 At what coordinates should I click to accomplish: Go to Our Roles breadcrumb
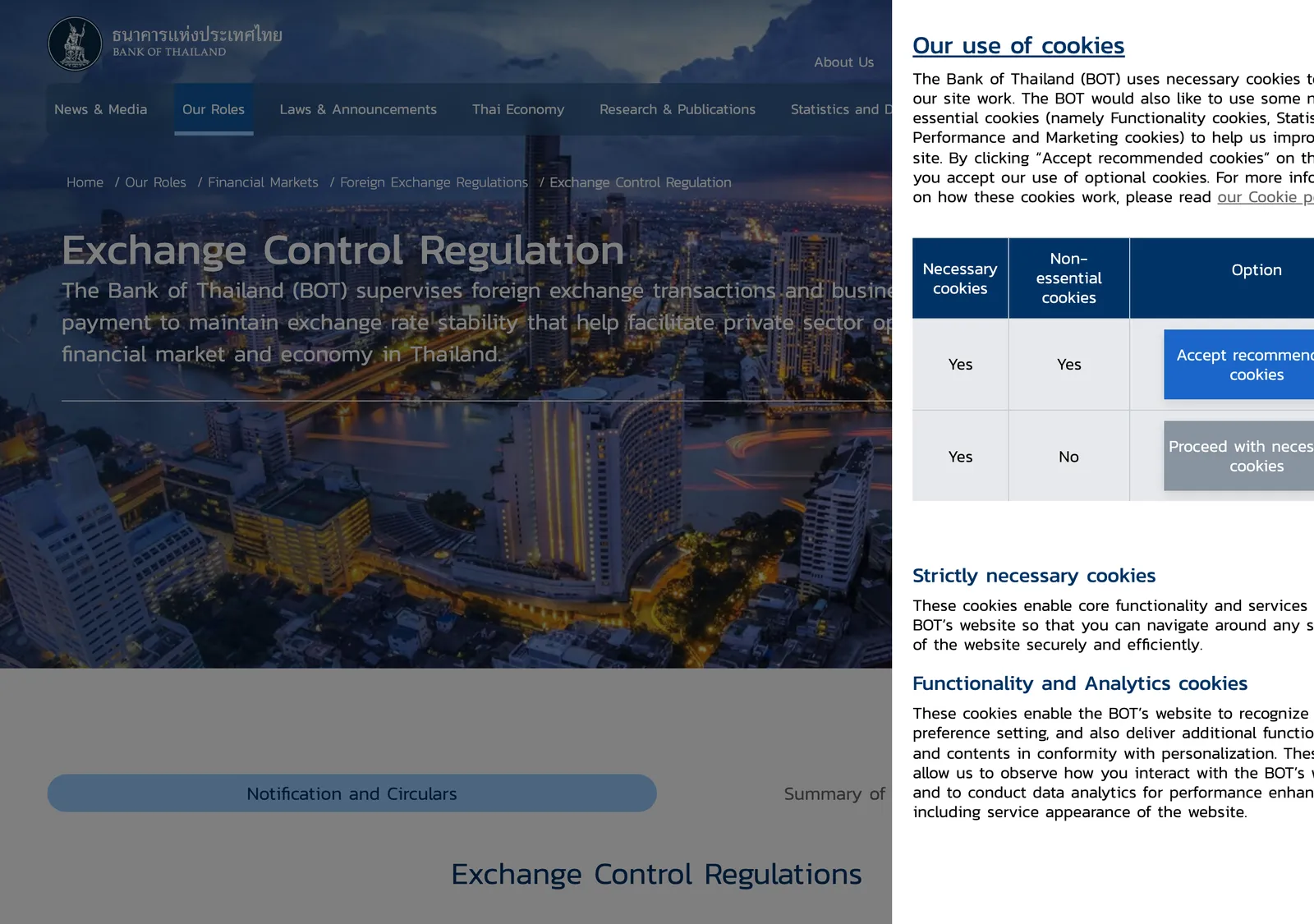155,182
